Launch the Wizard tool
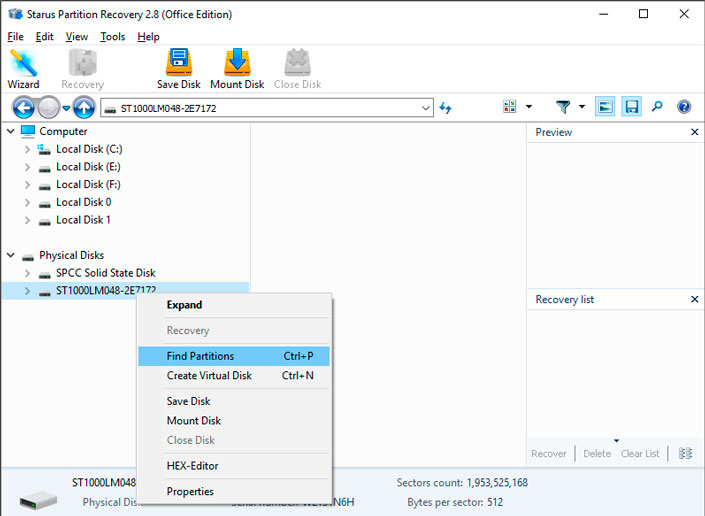Image resolution: width=705 pixels, height=516 pixels. click(x=23, y=69)
